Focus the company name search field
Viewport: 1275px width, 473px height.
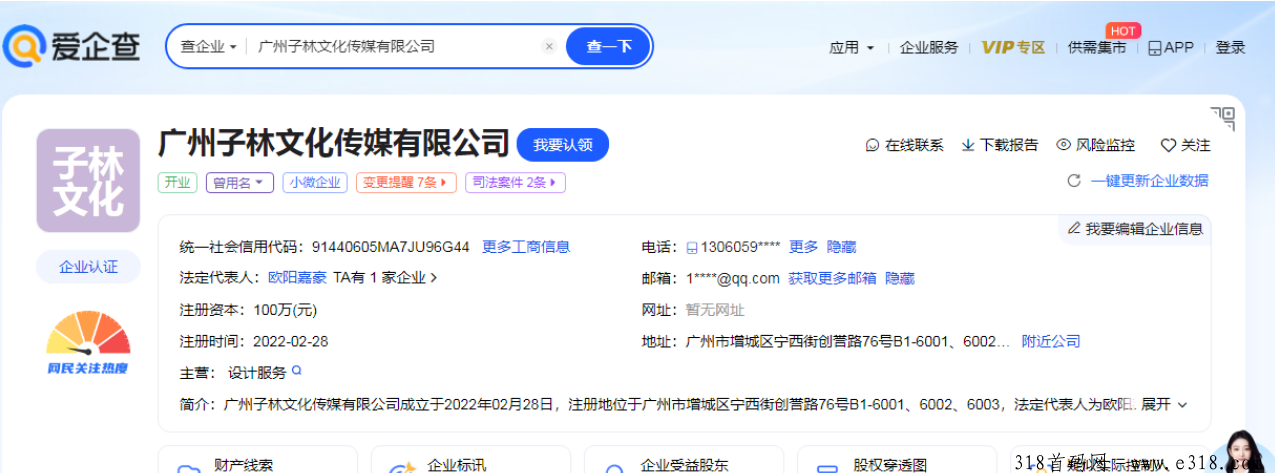[x=393, y=46]
